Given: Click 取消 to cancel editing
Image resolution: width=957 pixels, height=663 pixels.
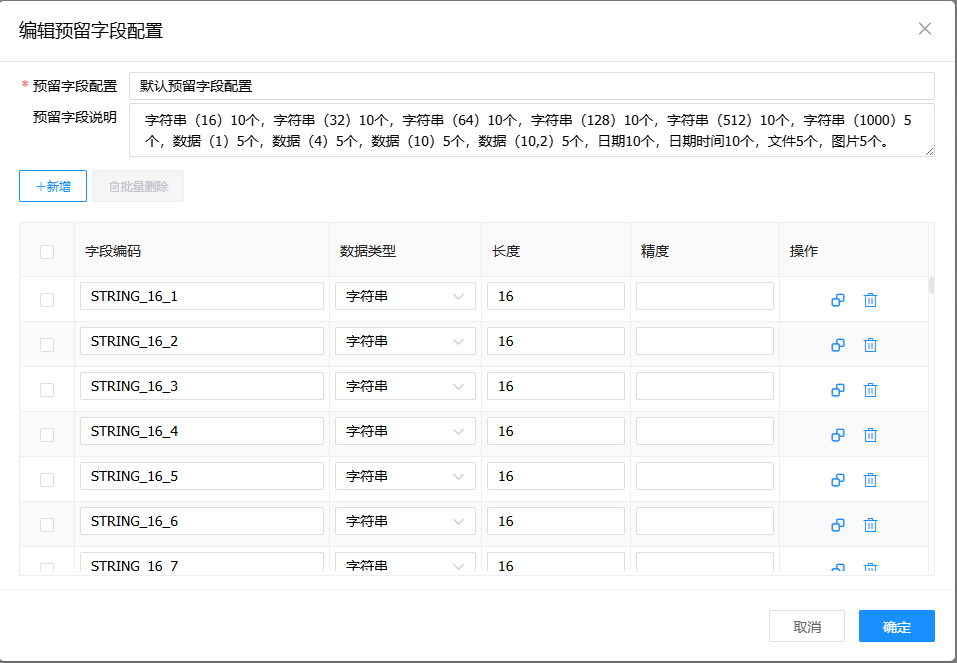Looking at the screenshot, I should tap(806, 627).
